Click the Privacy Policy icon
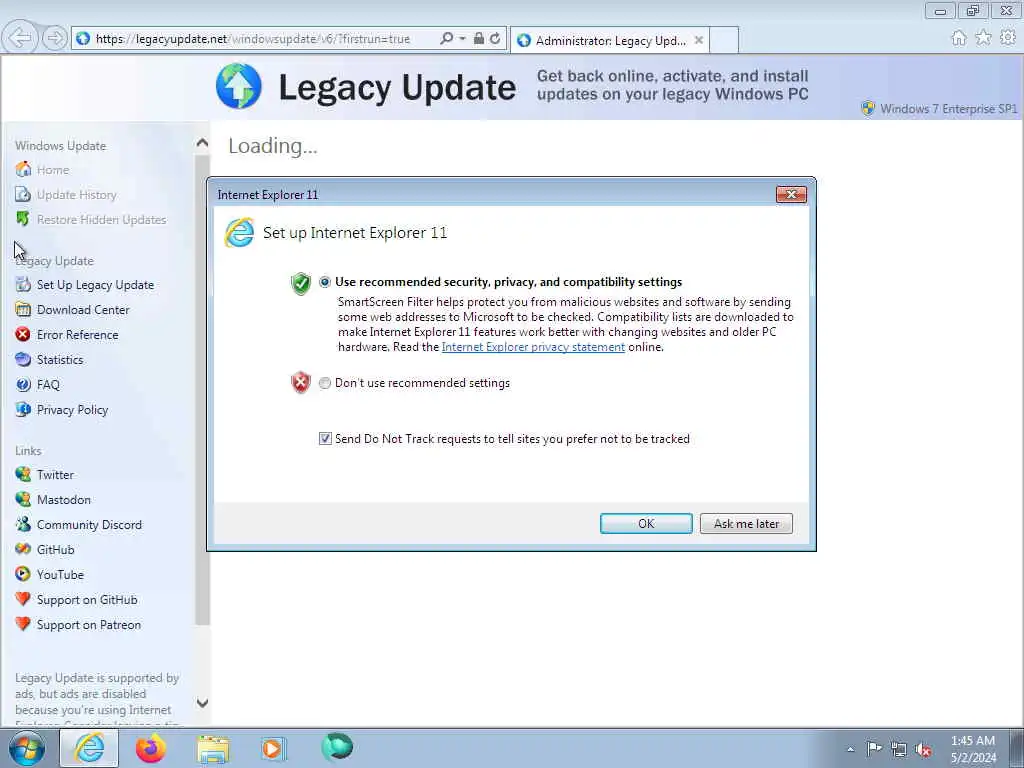 (x=23, y=409)
